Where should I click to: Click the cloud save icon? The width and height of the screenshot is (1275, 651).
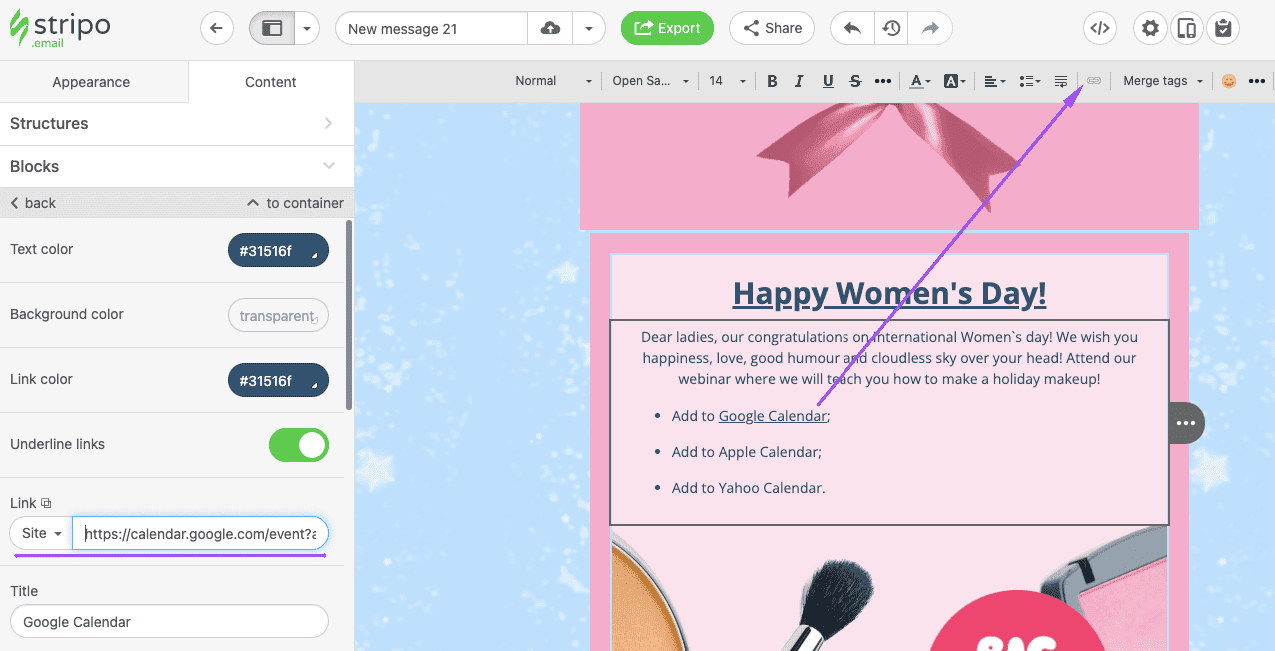[x=550, y=28]
